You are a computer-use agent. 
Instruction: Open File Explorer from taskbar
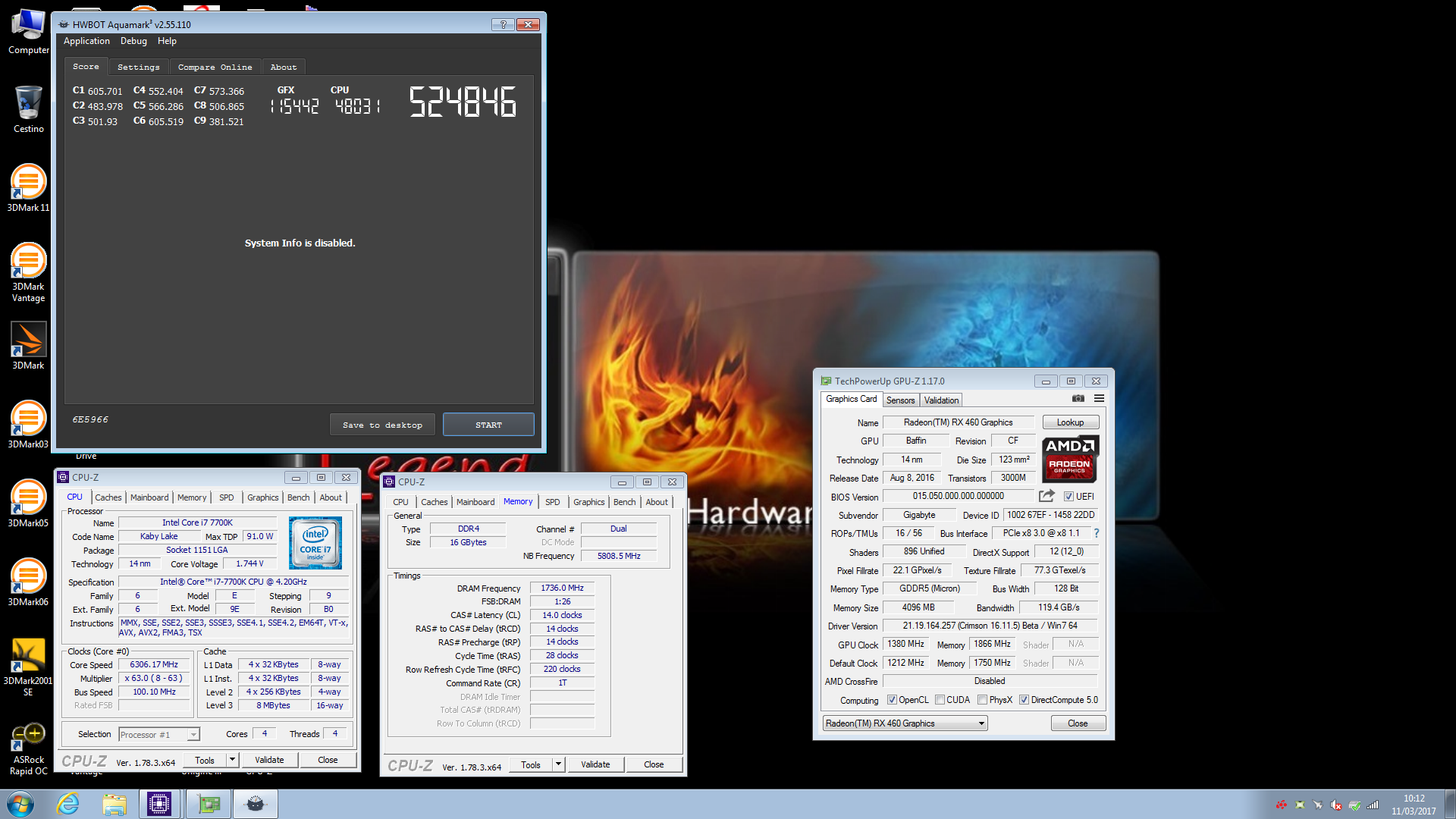[115, 804]
